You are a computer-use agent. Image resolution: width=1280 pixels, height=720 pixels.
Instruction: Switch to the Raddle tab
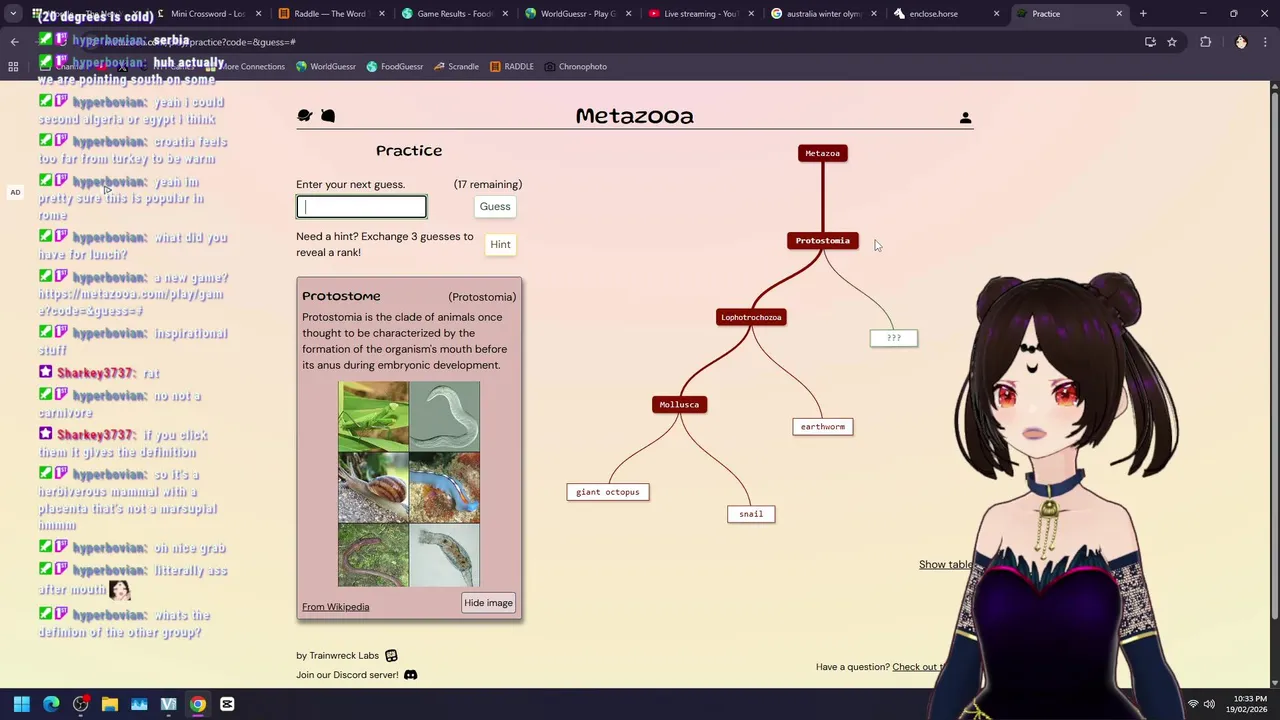(330, 14)
